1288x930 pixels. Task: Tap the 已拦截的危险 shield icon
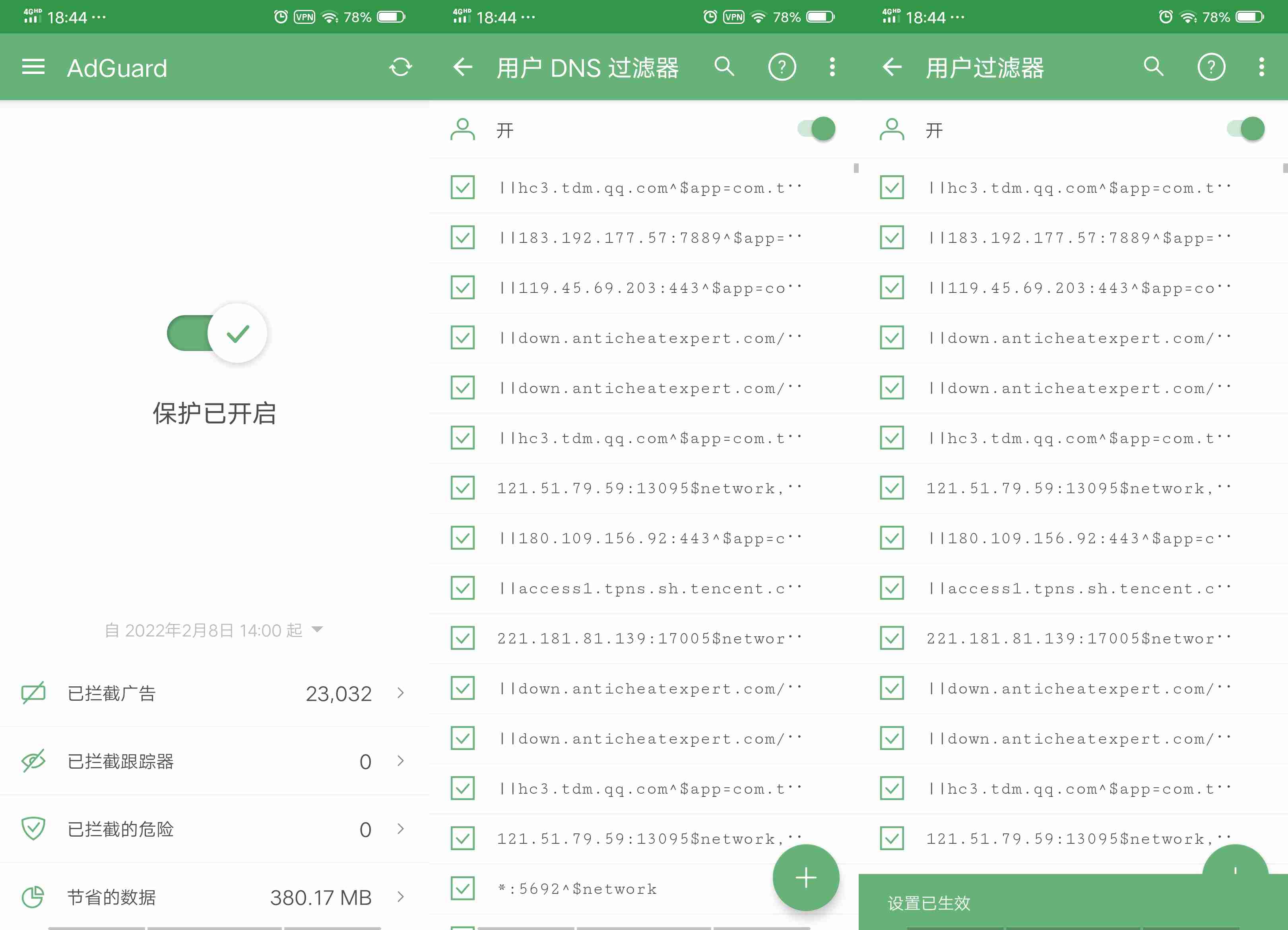click(33, 829)
